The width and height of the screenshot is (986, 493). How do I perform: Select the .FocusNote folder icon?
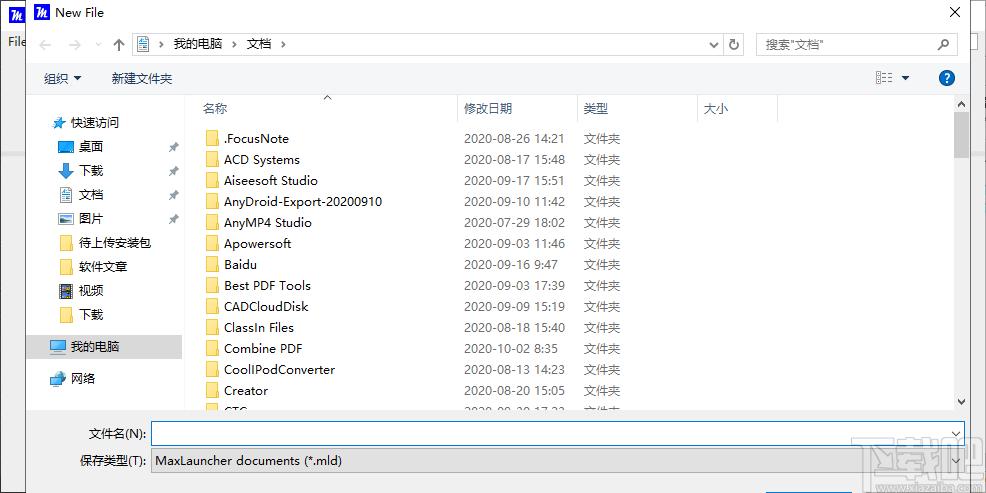(x=213, y=138)
